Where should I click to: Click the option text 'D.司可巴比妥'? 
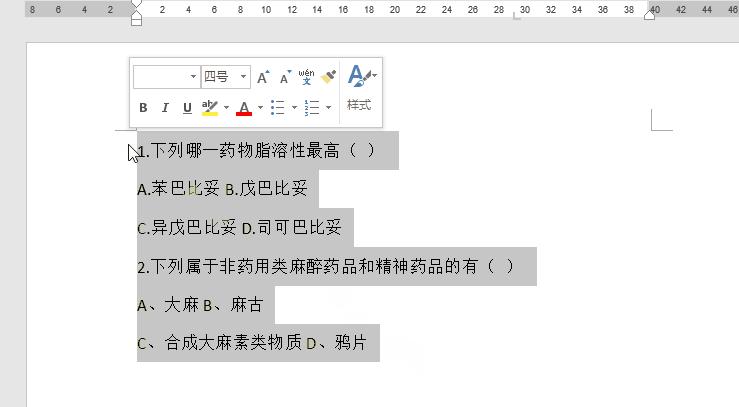coord(292,228)
